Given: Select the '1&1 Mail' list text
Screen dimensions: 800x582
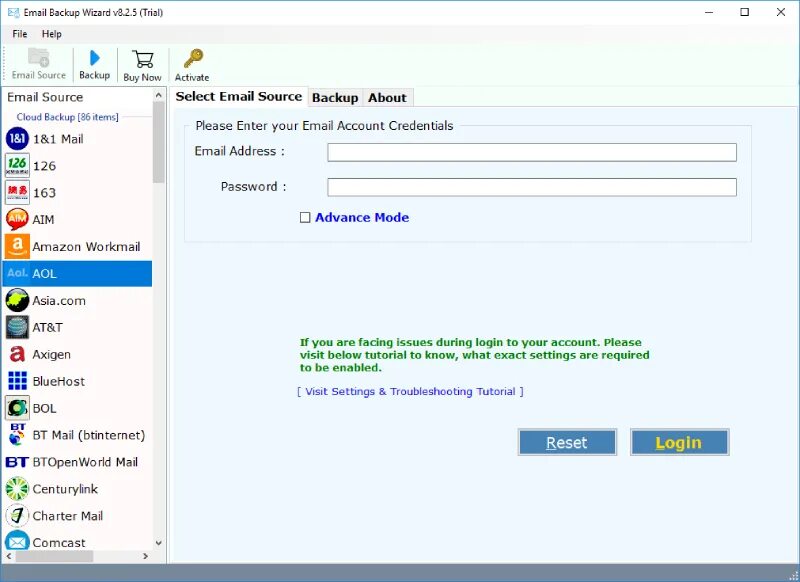Looking at the screenshot, I should [58, 139].
